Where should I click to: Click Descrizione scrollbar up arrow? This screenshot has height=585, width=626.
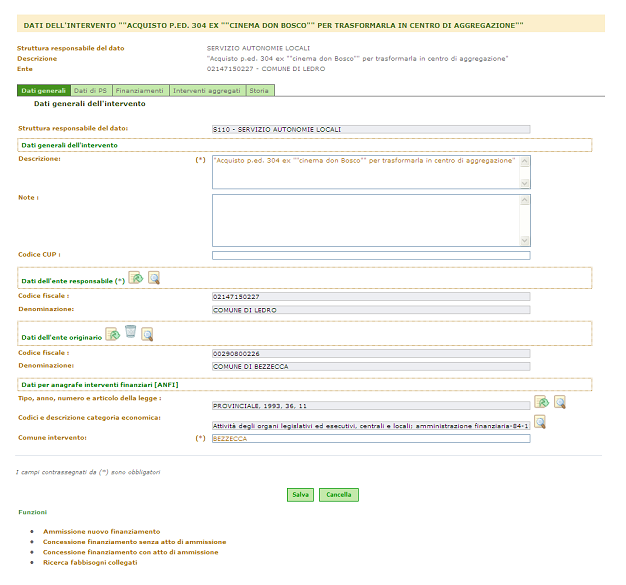coord(525,162)
